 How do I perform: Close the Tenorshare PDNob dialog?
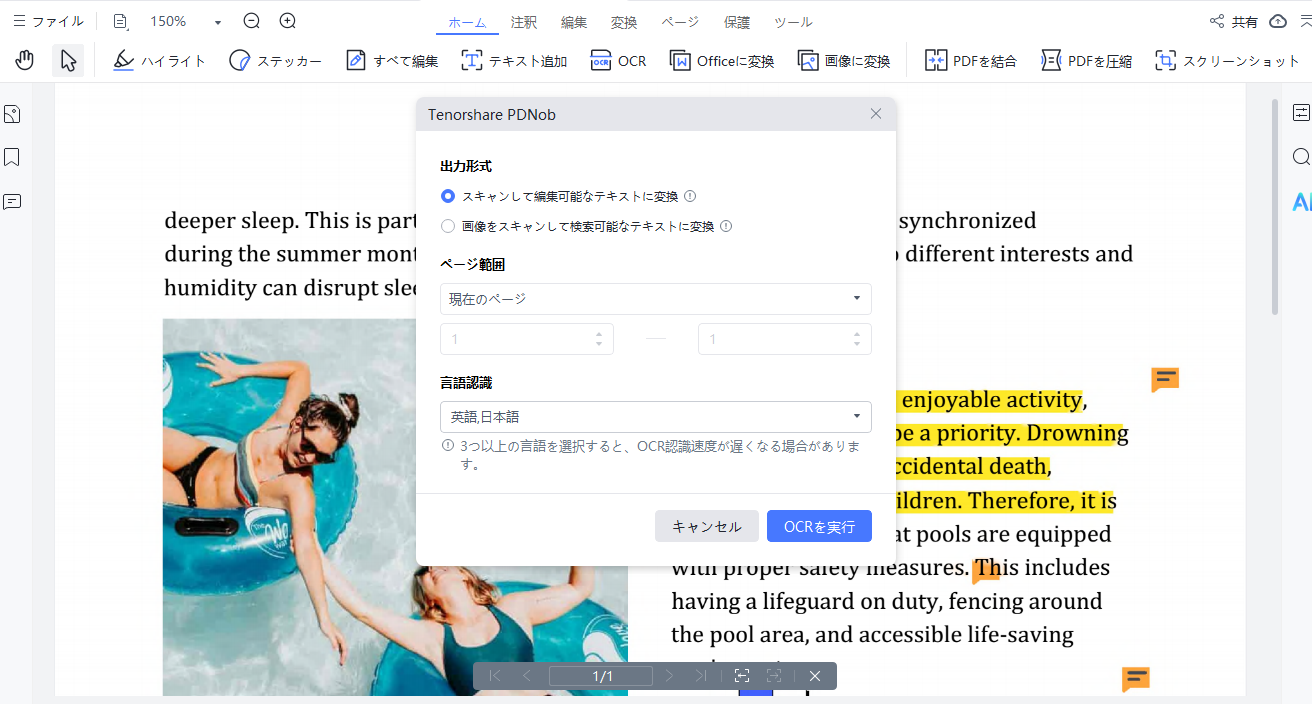pyautogui.click(x=876, y=114)
